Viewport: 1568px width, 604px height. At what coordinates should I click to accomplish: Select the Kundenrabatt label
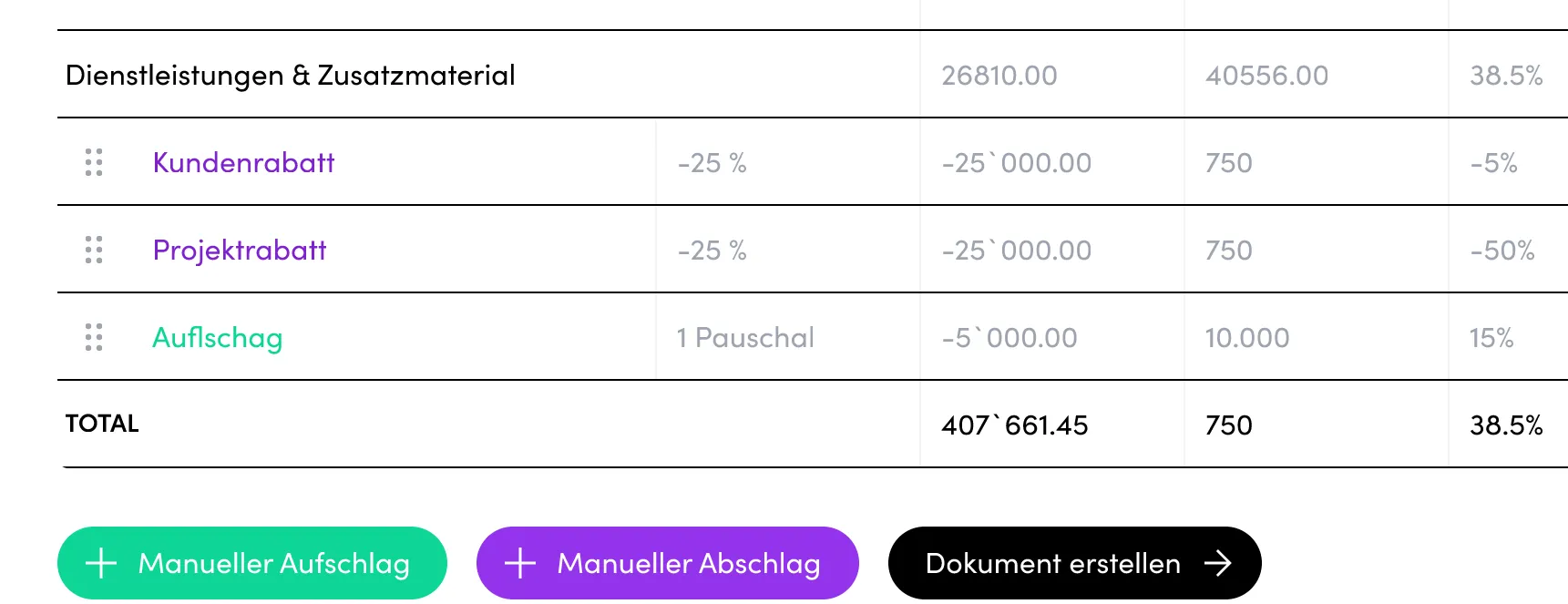[x=243, y=162]
